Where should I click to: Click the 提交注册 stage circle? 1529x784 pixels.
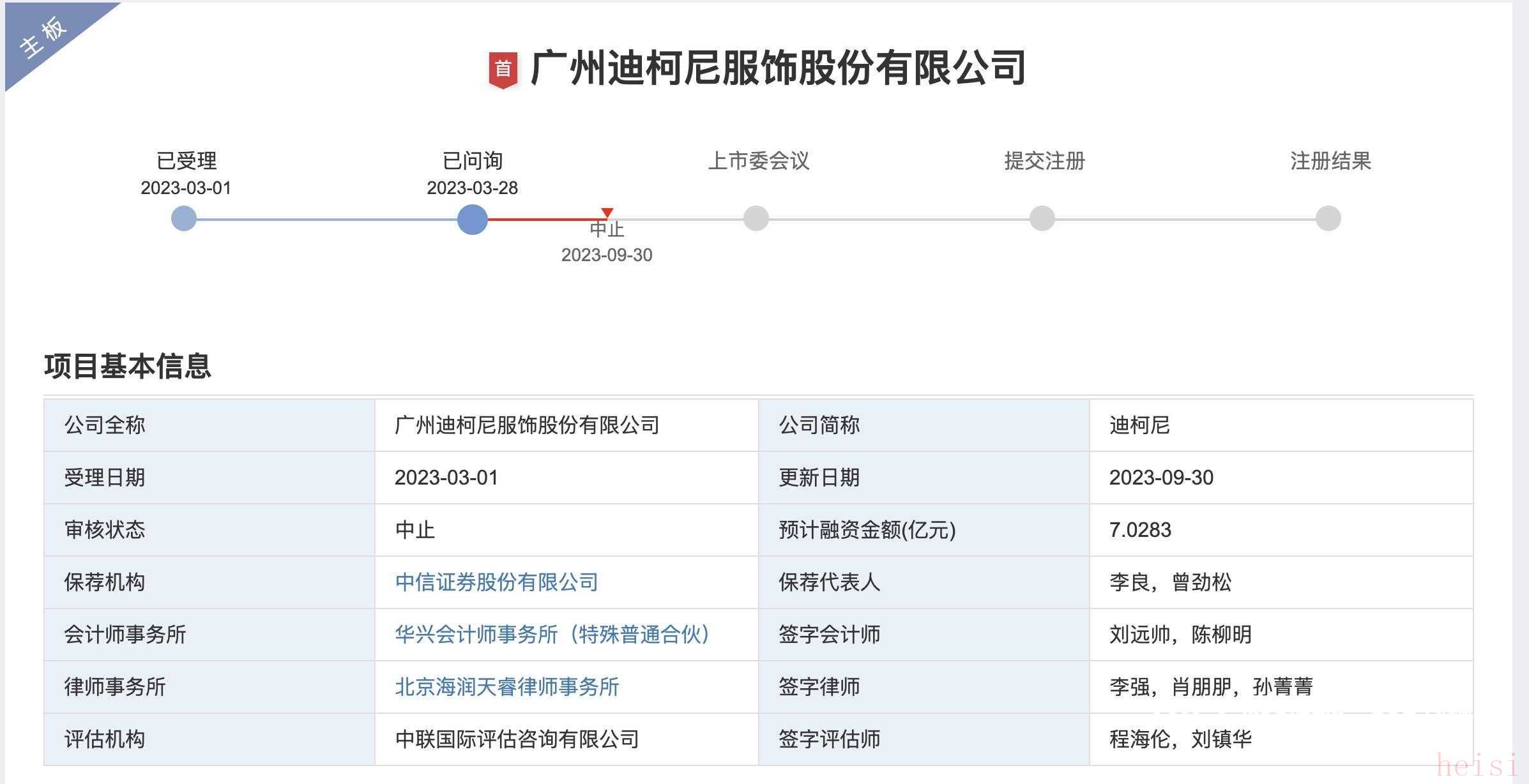coord(1042,218)
